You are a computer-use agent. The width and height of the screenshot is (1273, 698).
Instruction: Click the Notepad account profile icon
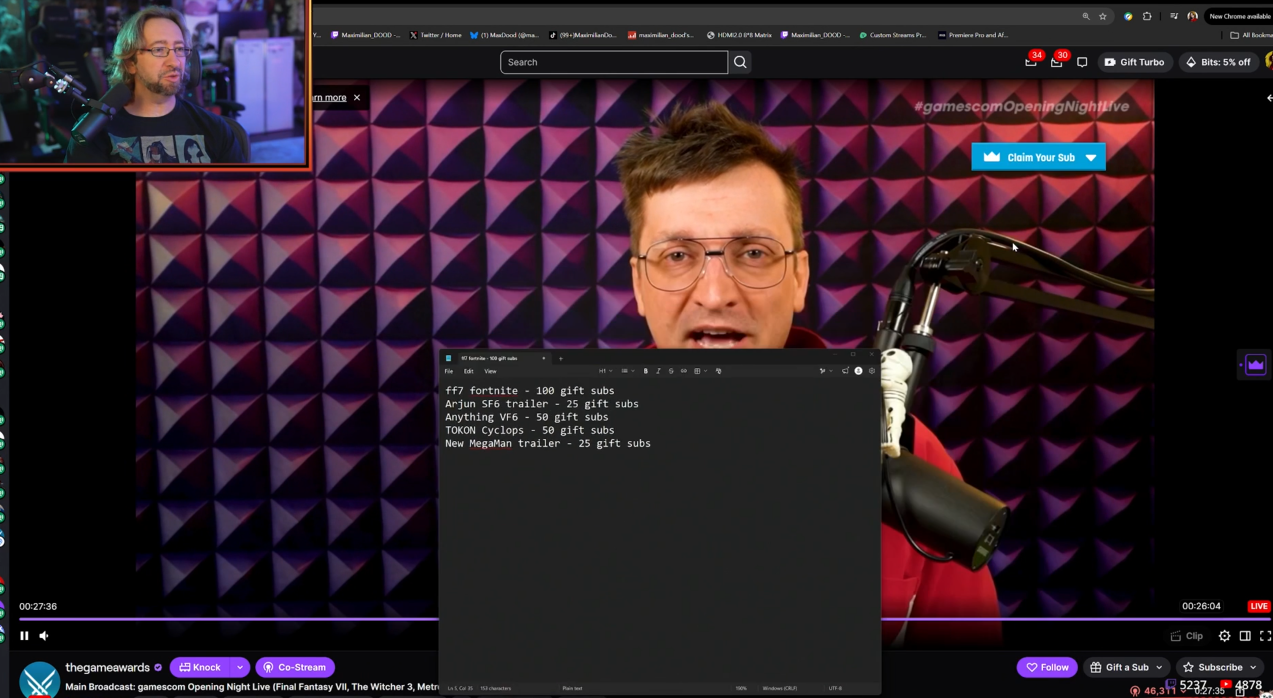(858, 371)
